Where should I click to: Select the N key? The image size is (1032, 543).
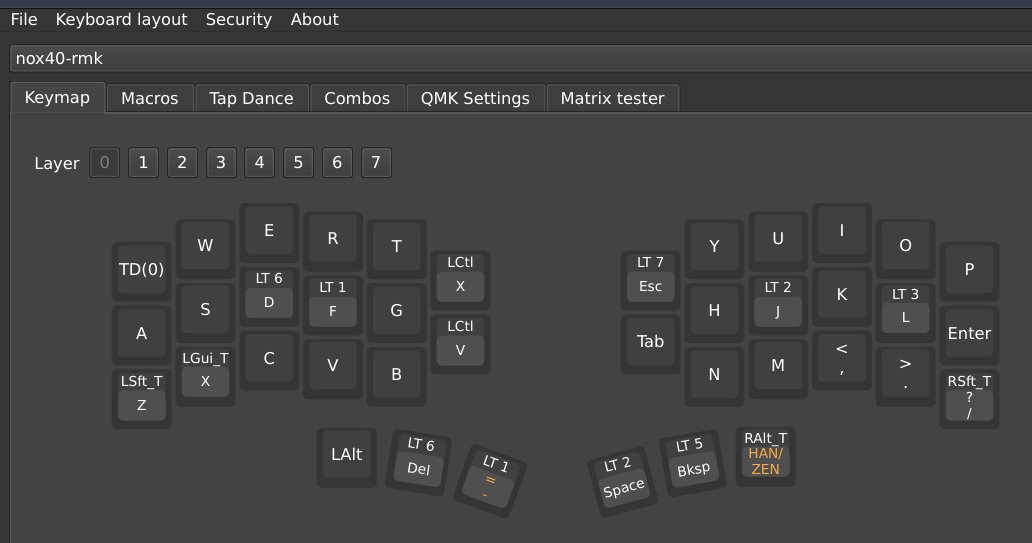[x=715, y=376]
